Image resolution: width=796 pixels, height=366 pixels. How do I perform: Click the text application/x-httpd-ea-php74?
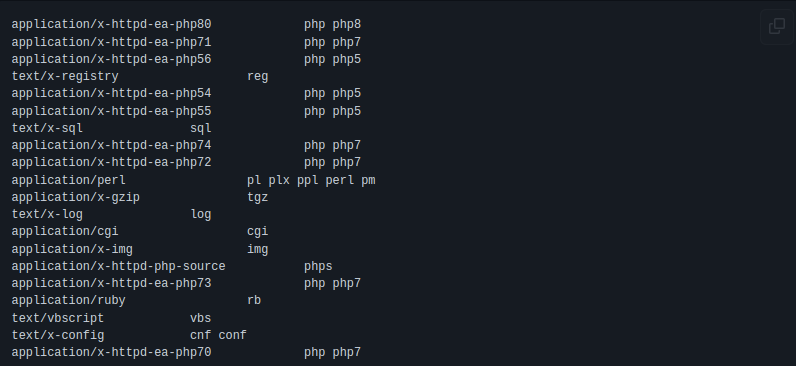(111, 146)
